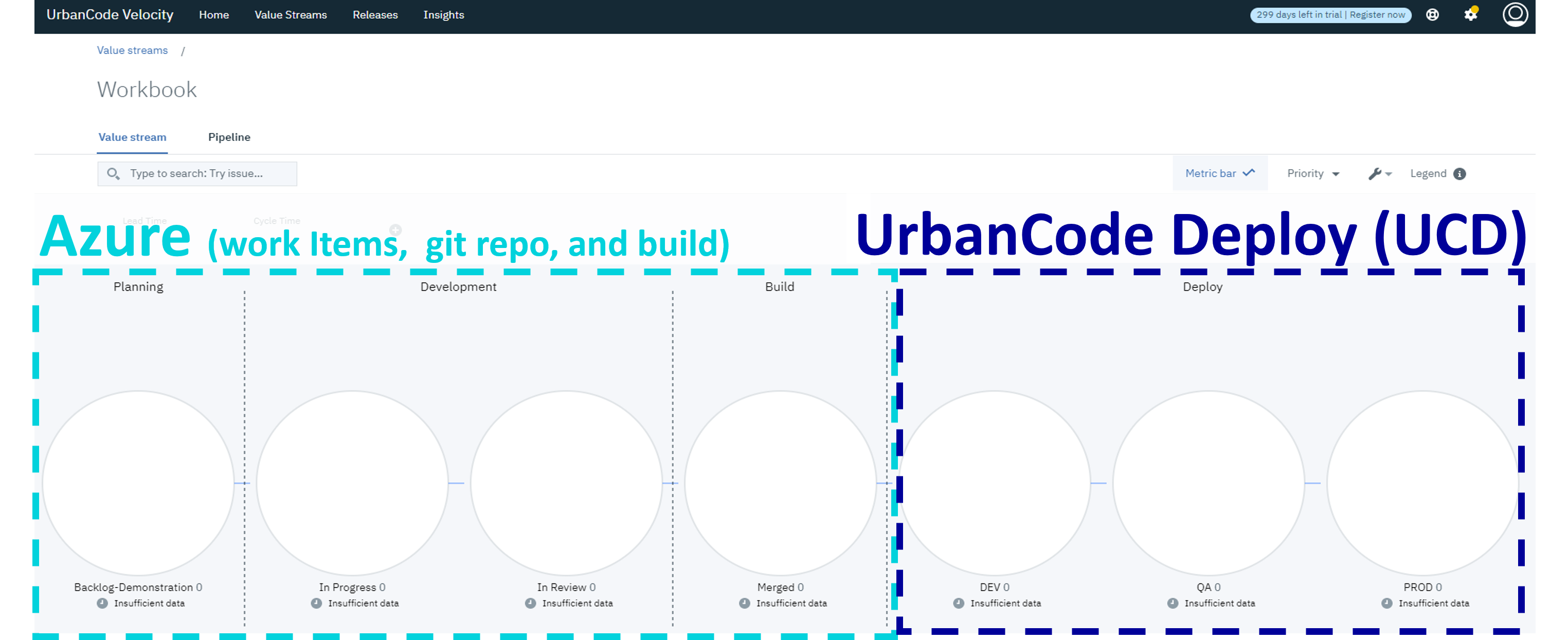1568x640 pixels.
Task: Click clock icon under Merged
Action: coord(745,603)
